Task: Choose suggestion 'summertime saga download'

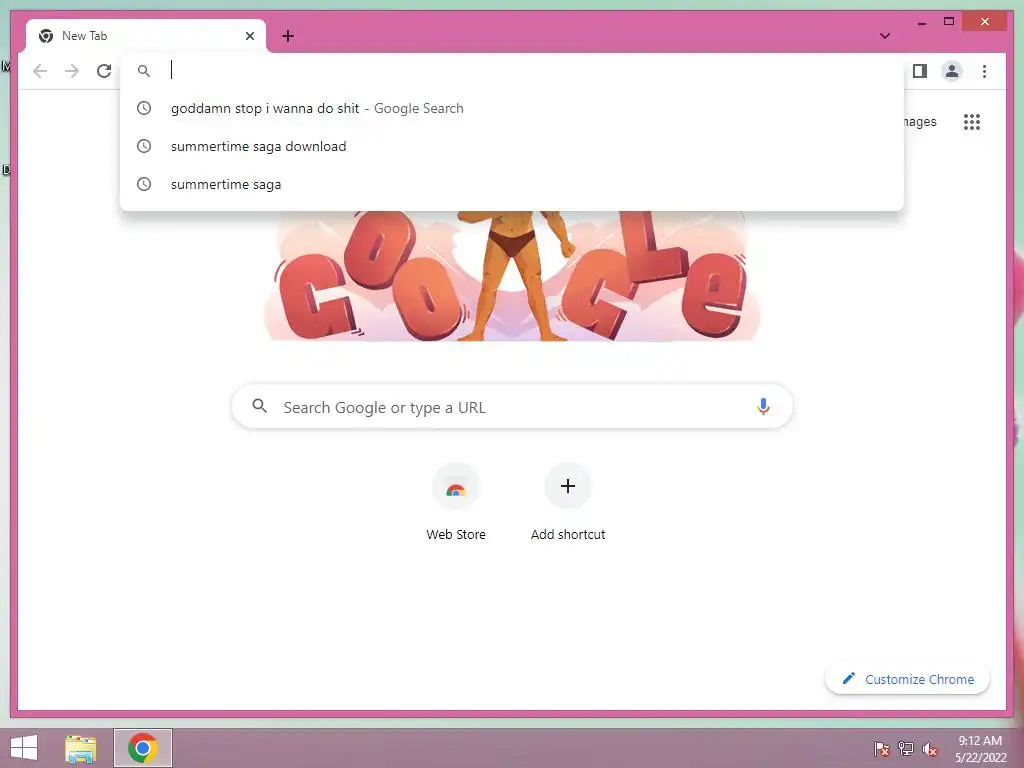Action: coord(512,146)
